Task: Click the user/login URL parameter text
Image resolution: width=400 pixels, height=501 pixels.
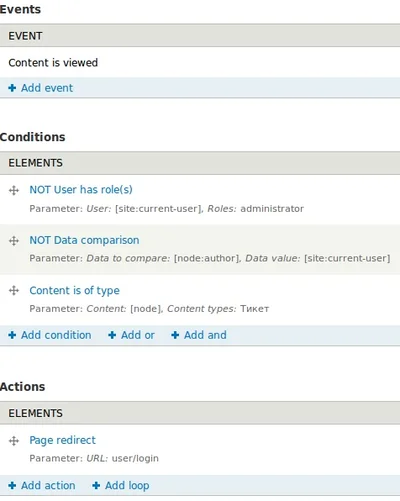Action: tap(135, 458)
